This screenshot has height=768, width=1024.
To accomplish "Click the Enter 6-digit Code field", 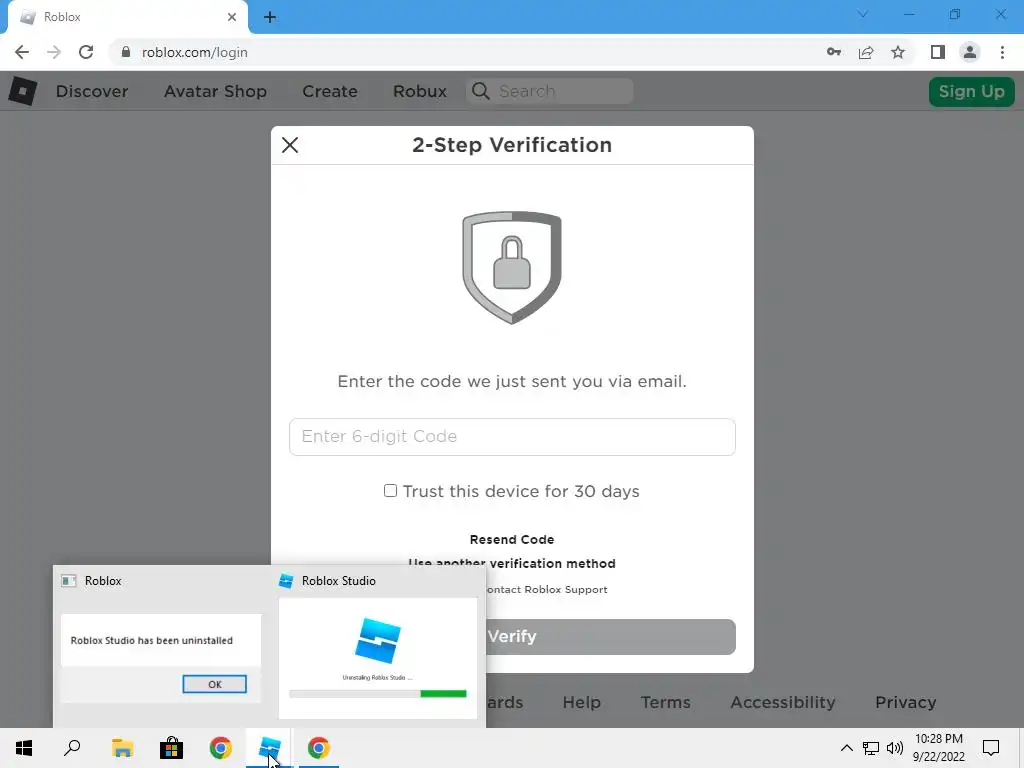I will (512, 437).
